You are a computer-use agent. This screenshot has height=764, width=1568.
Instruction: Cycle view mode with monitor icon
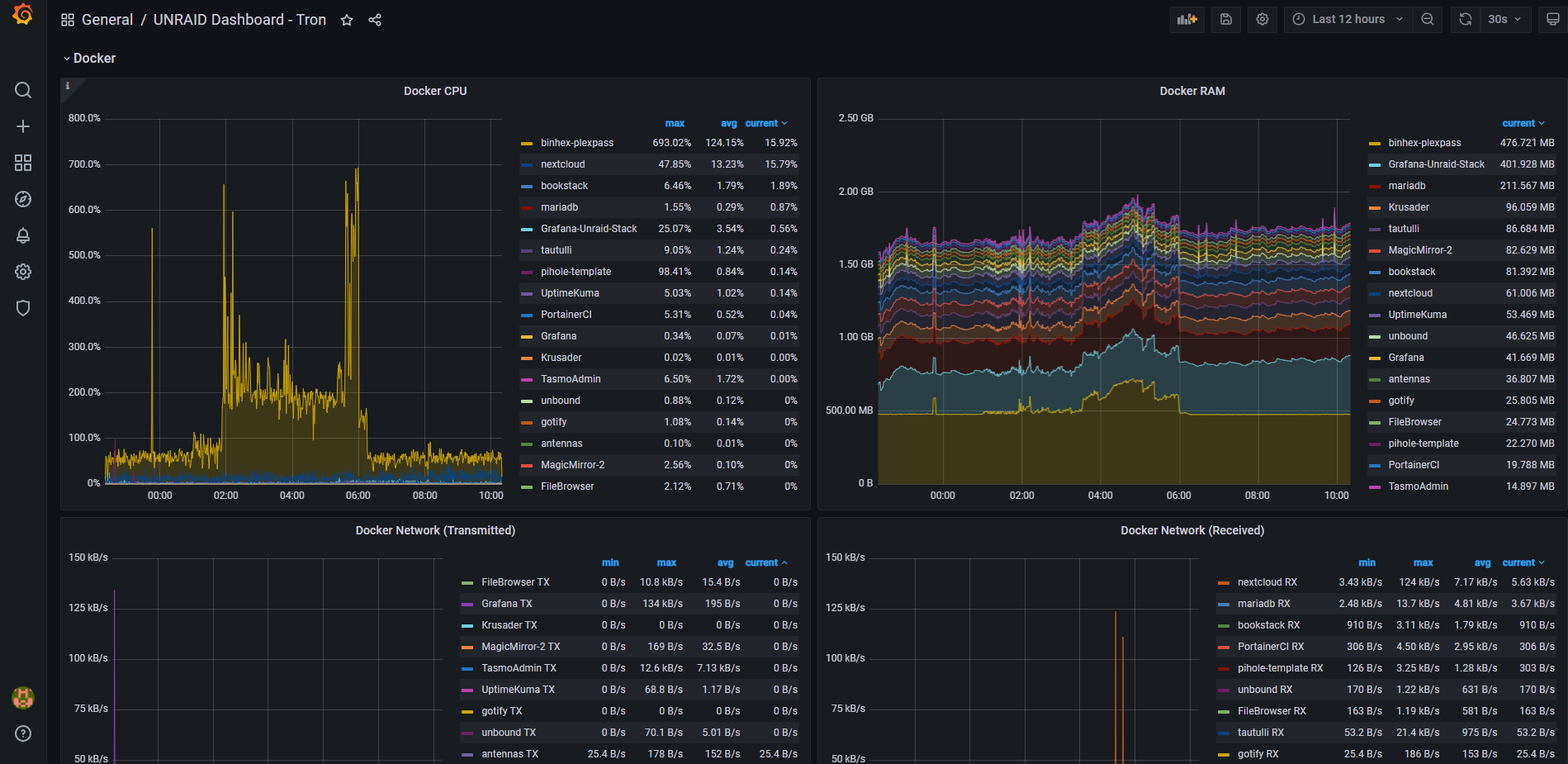[1552, 19]
